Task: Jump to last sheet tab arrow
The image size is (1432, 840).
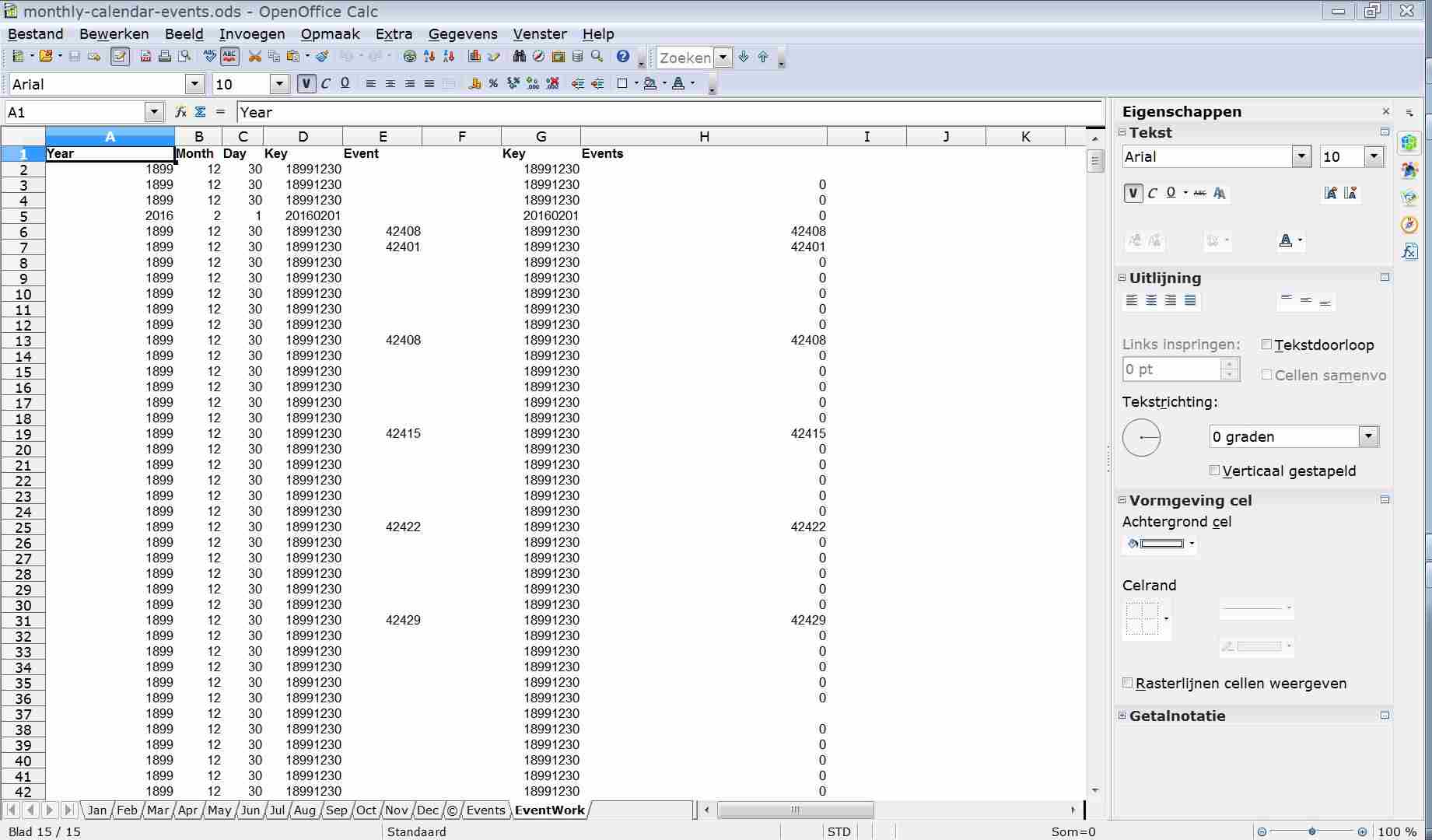Action: [x=68, y=810]
